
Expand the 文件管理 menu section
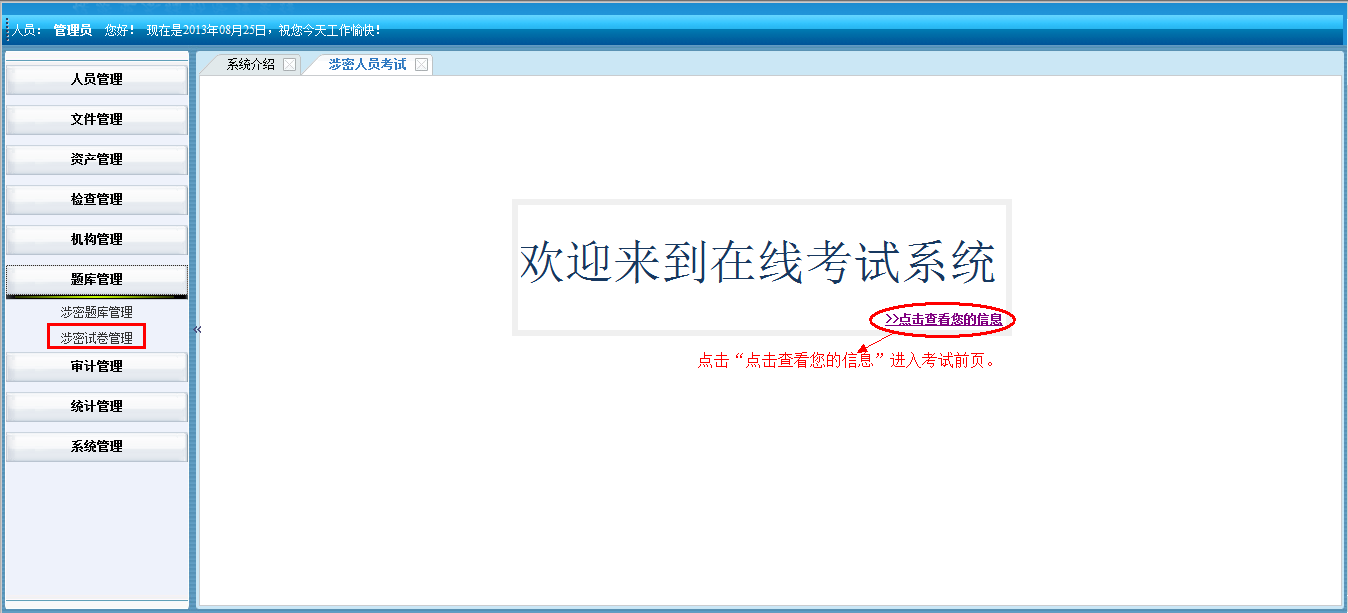97,119
